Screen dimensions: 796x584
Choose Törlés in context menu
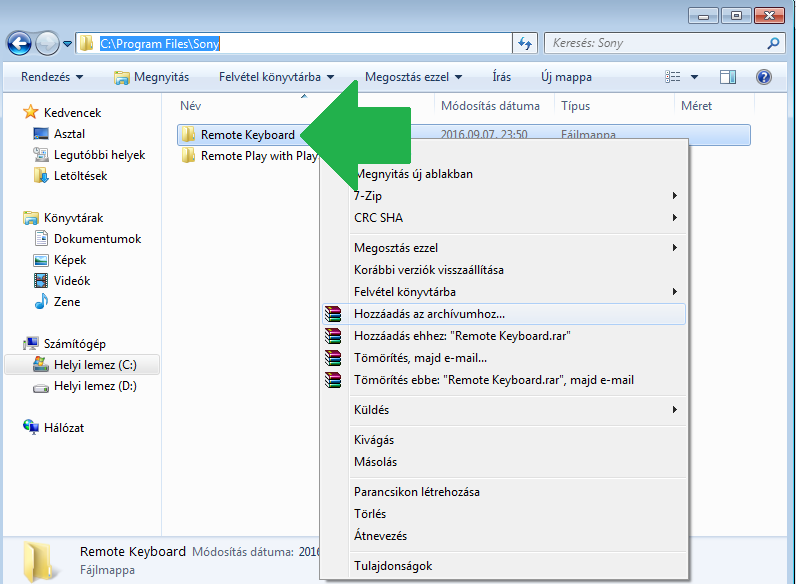(504, 514)
